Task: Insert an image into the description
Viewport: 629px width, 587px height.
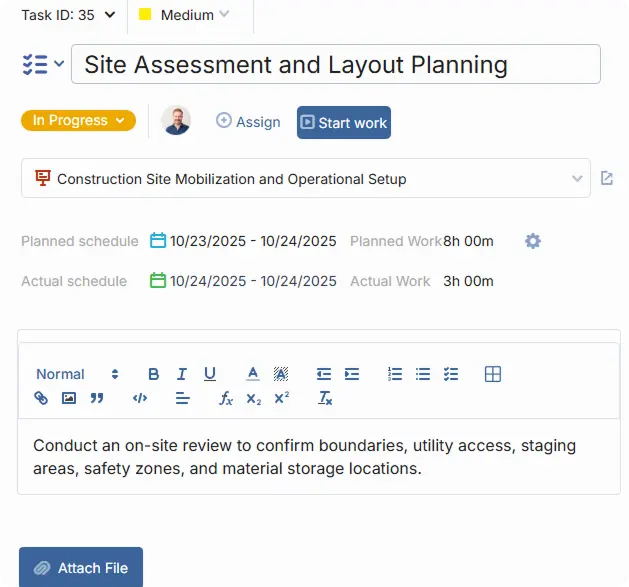Action: point(69,398)
